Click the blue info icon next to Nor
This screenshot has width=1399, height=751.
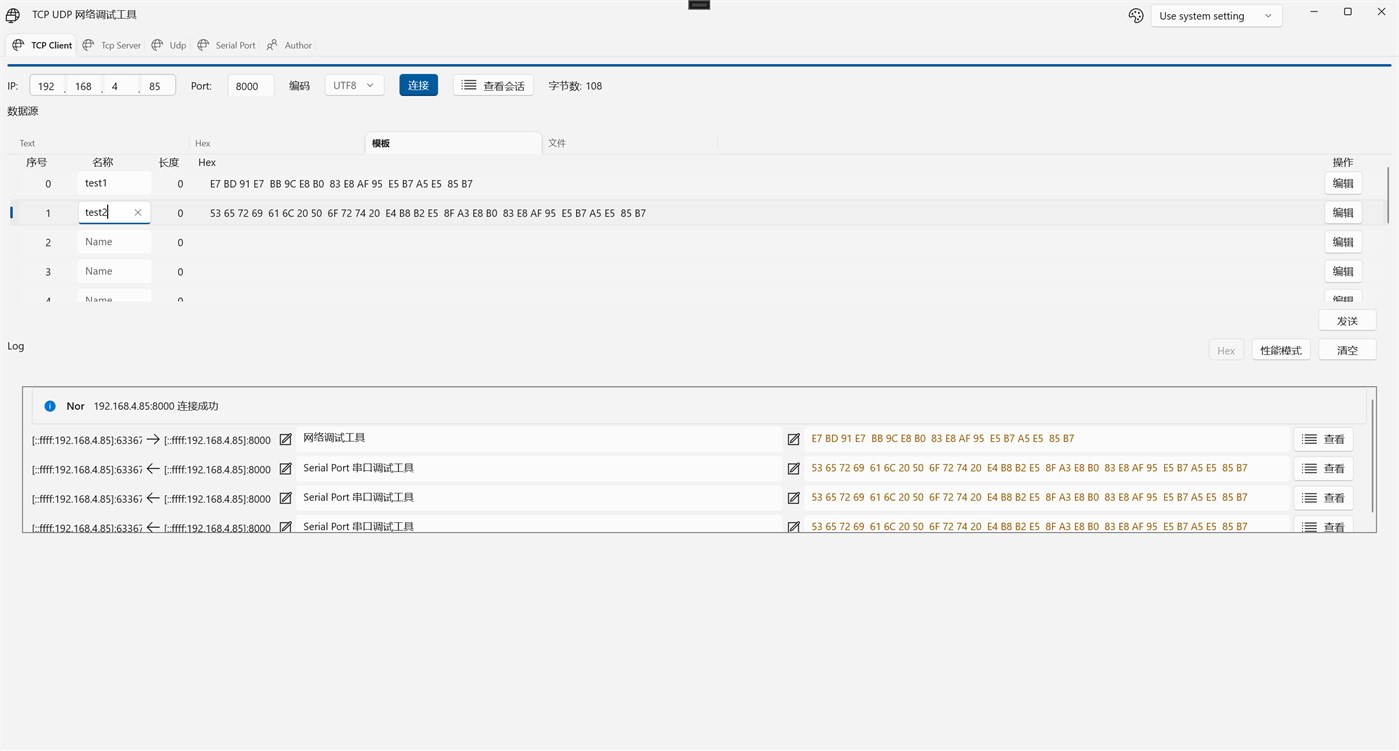pos(50,406)
